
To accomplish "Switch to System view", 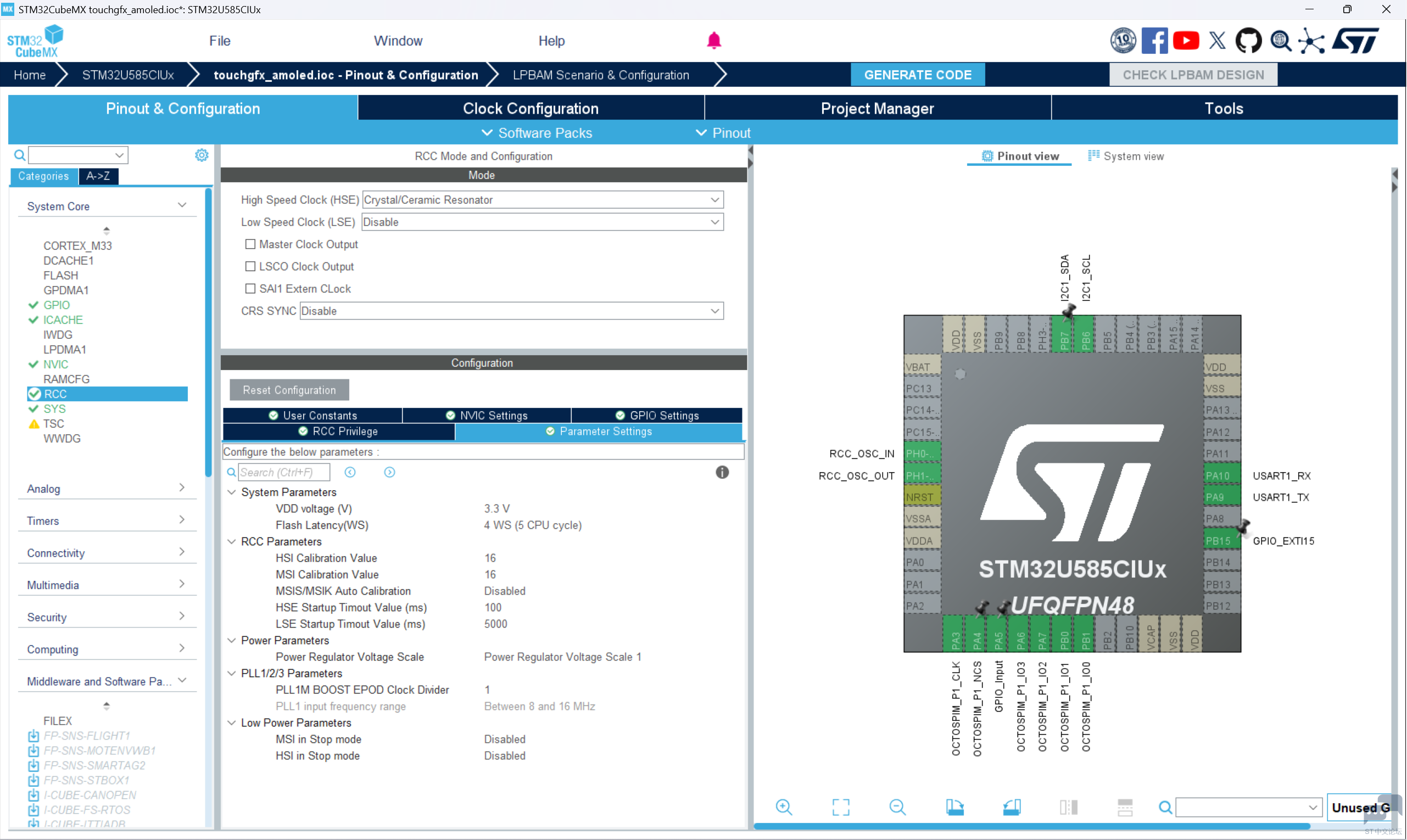I will 1126,156.
